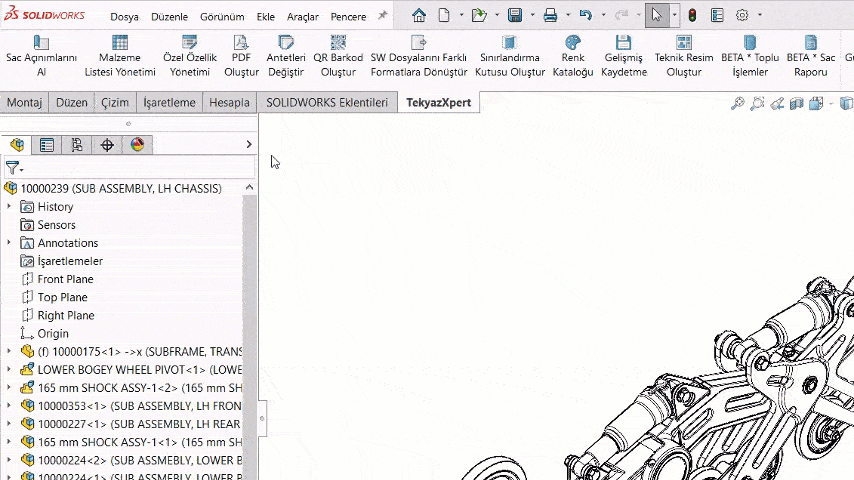The image size is (854, 480).
Task: Select the FeatureManager design tree tab icon
Action: [x=17, y=144]
